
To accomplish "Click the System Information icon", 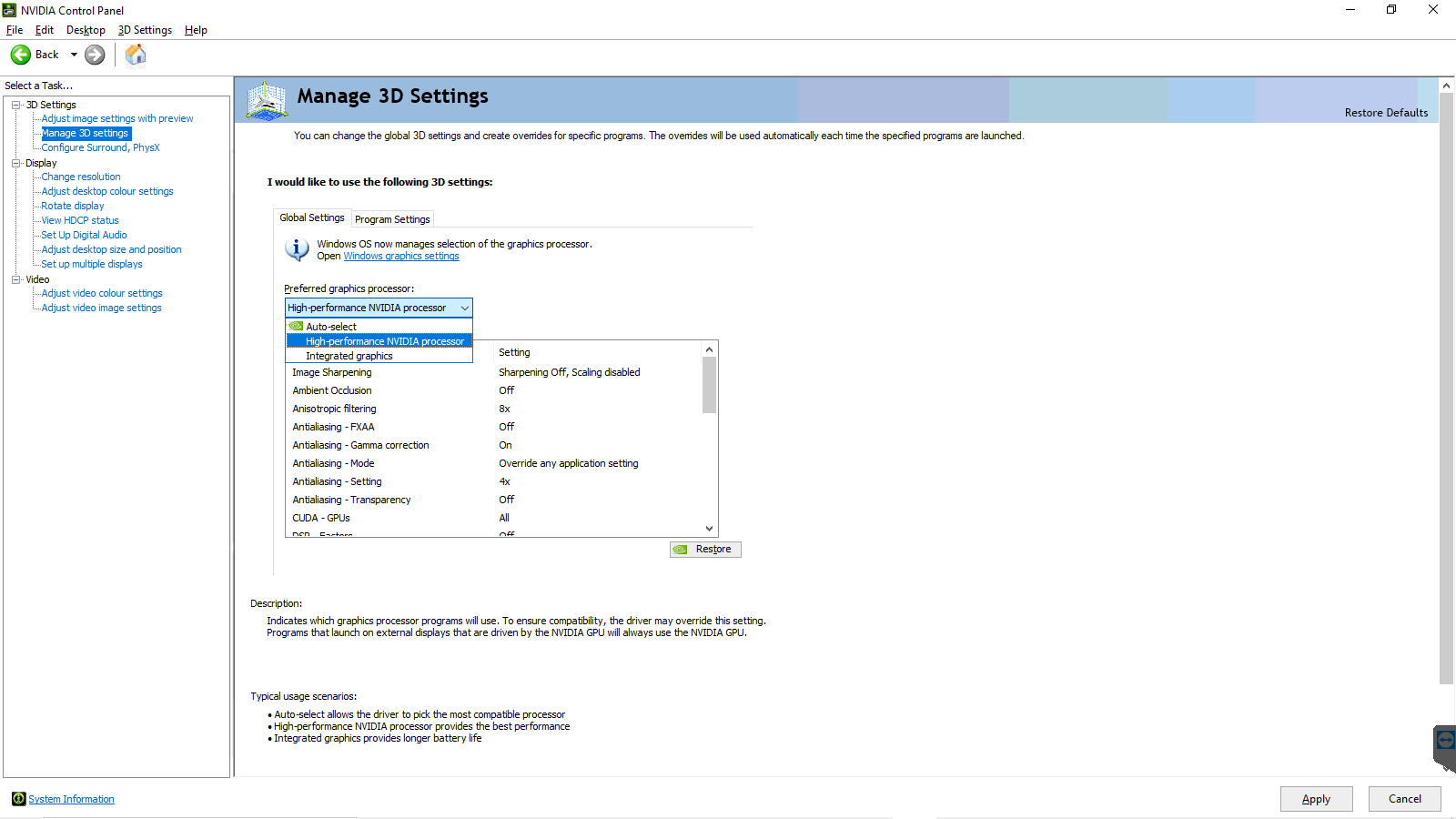I will [x=18, y=799].
